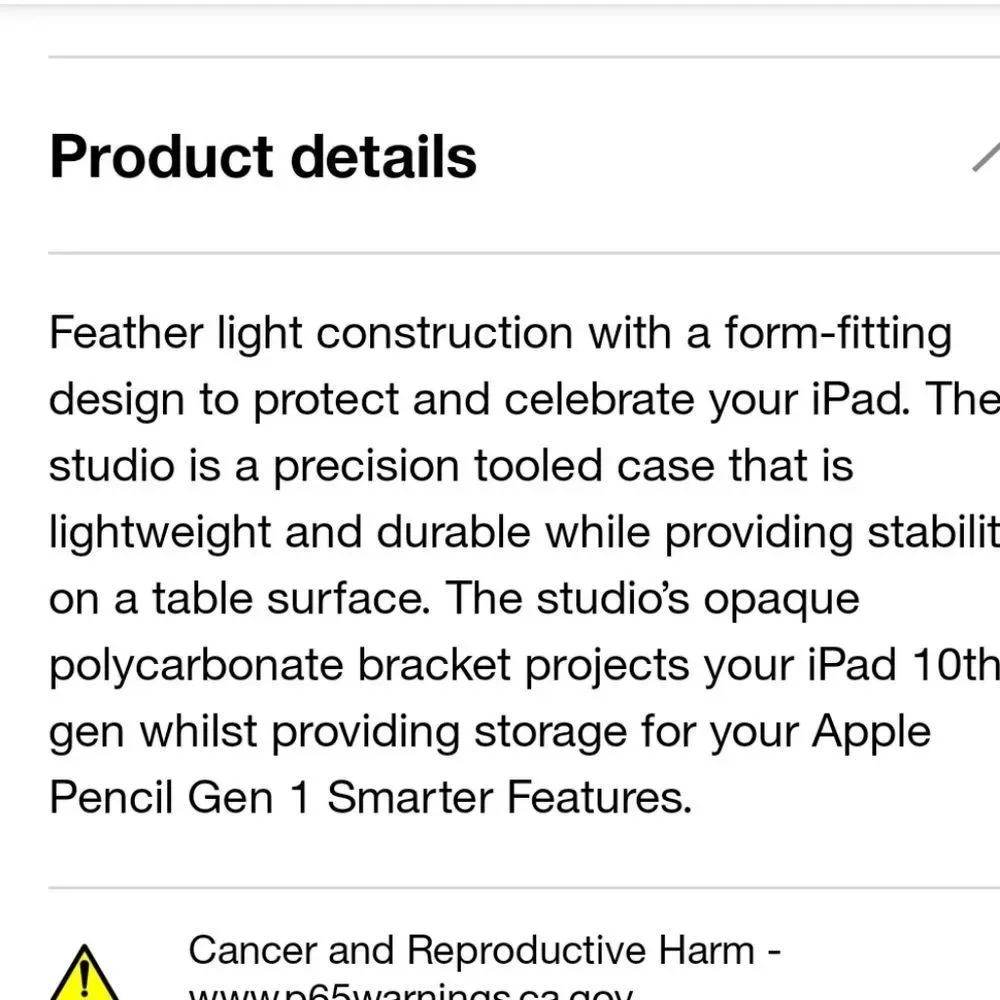Click the words 'Apple' in the description

click(x=871, y=732)
